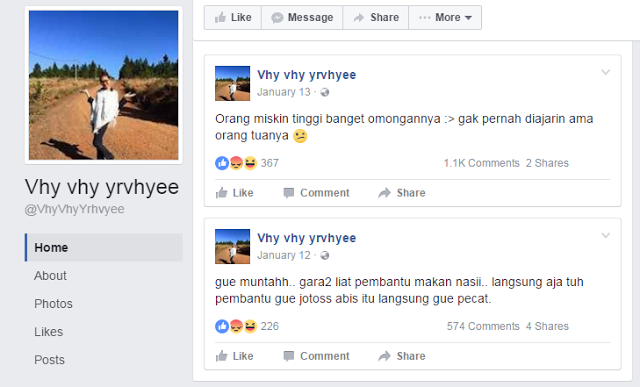Image resolution: width=640 pixels, height=387 pixels.
Task: Comment on the January 13 post
Action: pyautogui.click(x=316, y=193)
